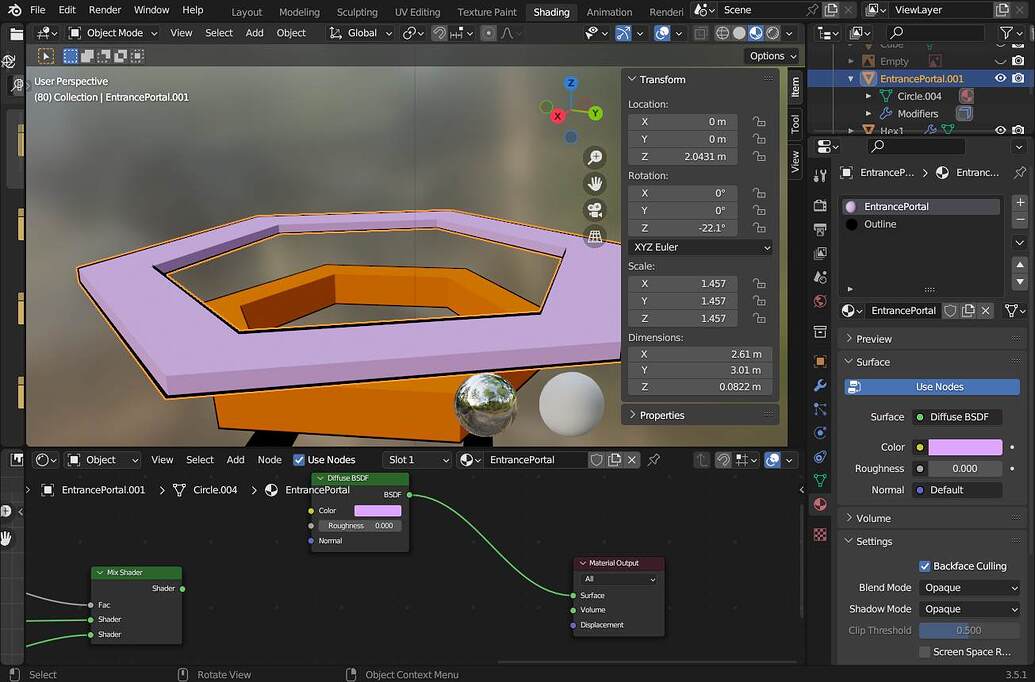
Task: Open the View Layer properties icon
Action: click(820, 253)
